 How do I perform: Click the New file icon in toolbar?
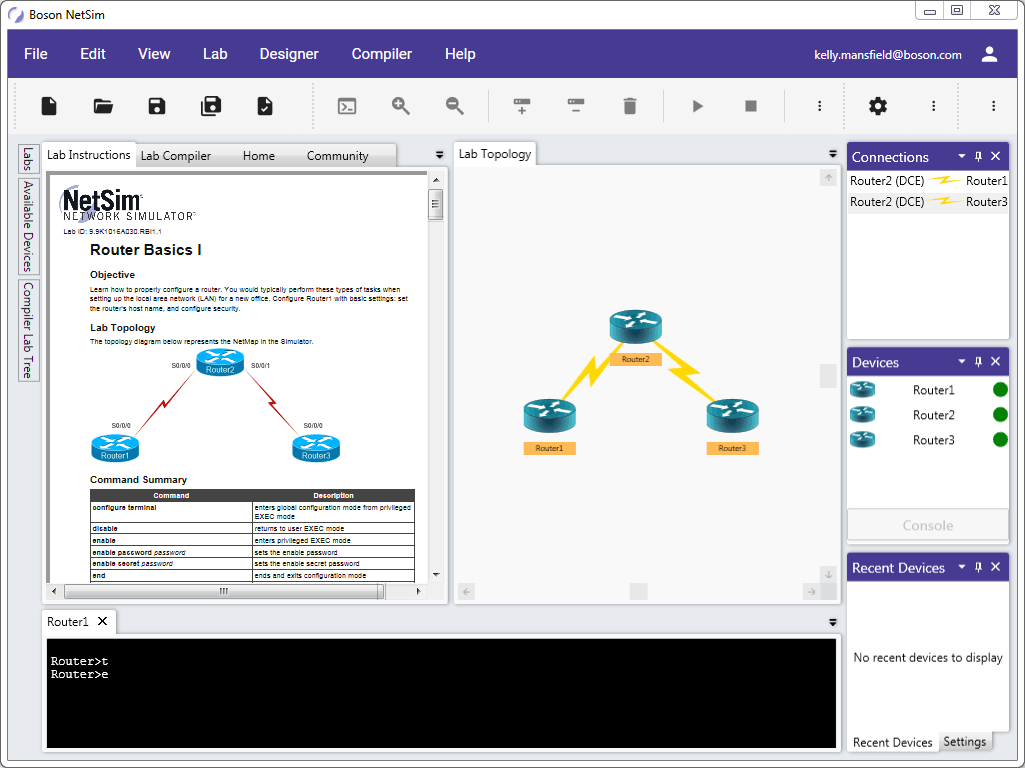pyautogui.click(x=49, y=106)
